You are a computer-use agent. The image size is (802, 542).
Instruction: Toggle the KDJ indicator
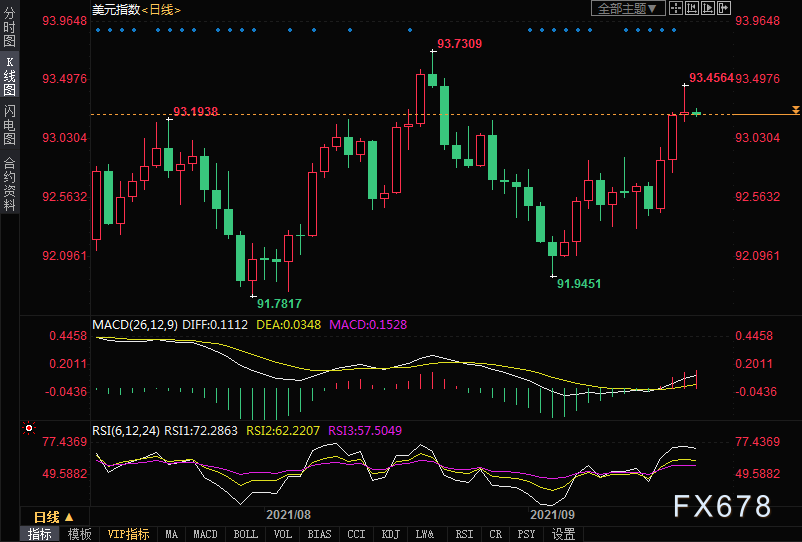coord(391,534)
